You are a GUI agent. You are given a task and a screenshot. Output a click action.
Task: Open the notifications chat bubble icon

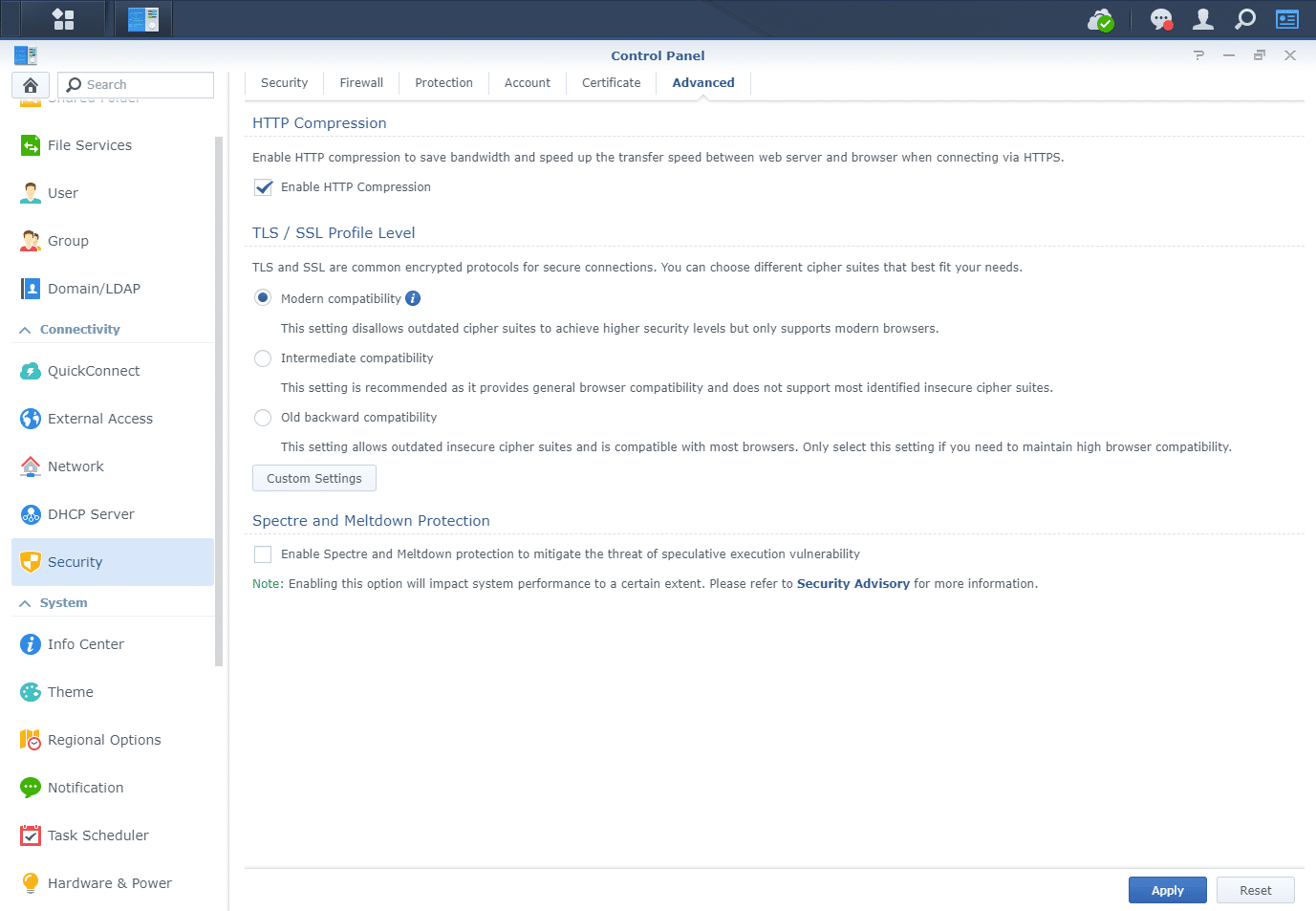point(1161,19)
